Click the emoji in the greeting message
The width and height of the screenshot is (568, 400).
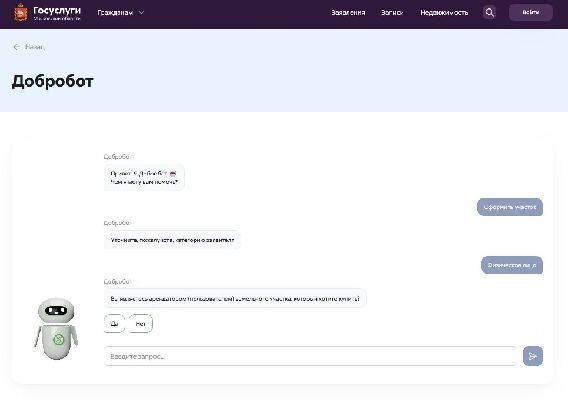[x=173, y=174]
